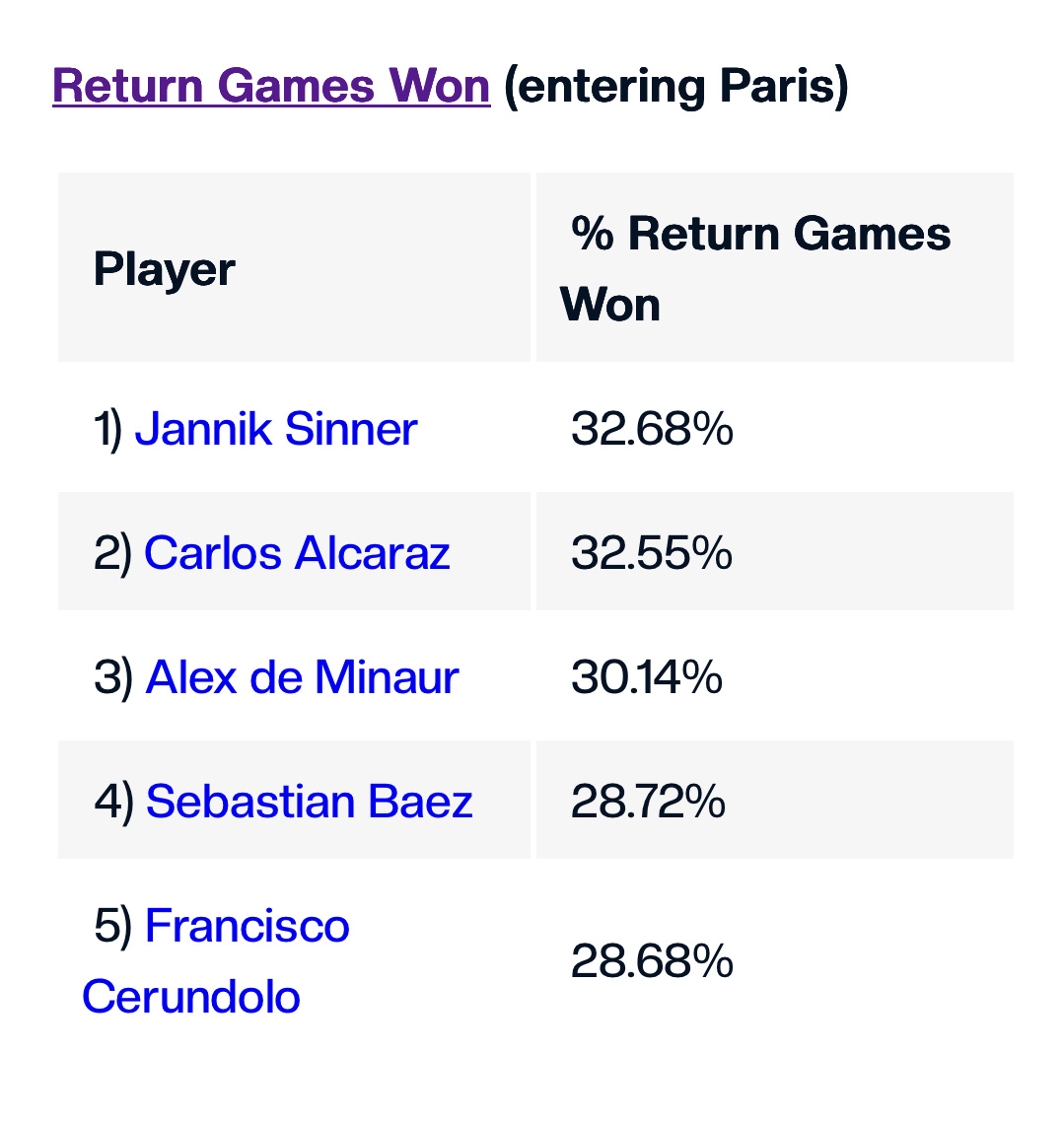This screenshot has height=1123, width=1064.
Task: Click the rank number '3)' before de Minaur
Action: point(113,677)
